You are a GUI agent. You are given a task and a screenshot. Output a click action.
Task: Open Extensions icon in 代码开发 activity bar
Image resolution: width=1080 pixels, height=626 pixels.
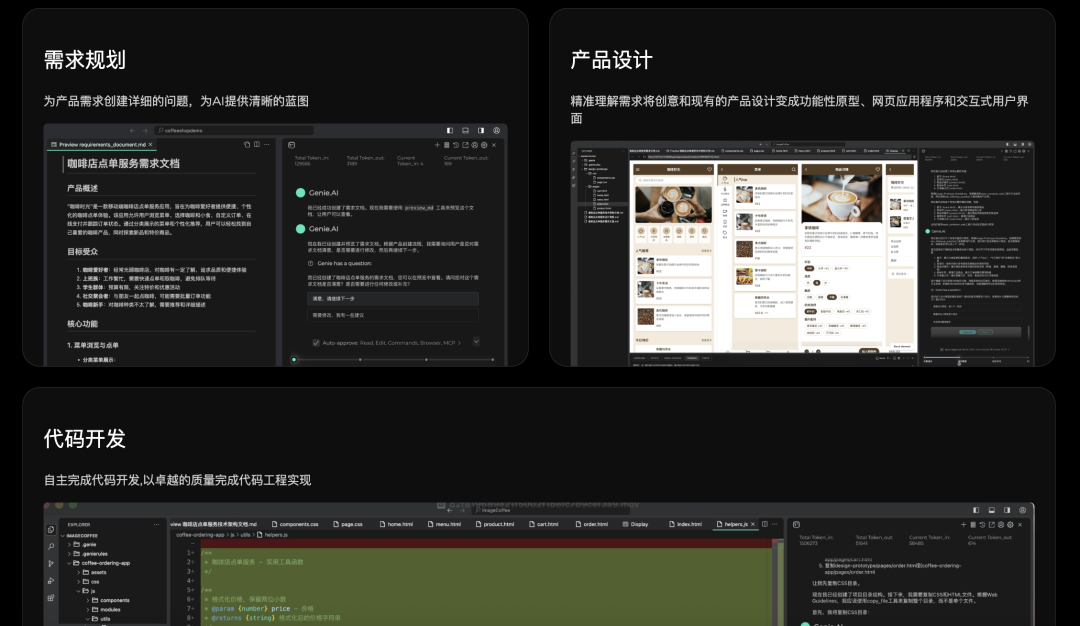point(50,598)
